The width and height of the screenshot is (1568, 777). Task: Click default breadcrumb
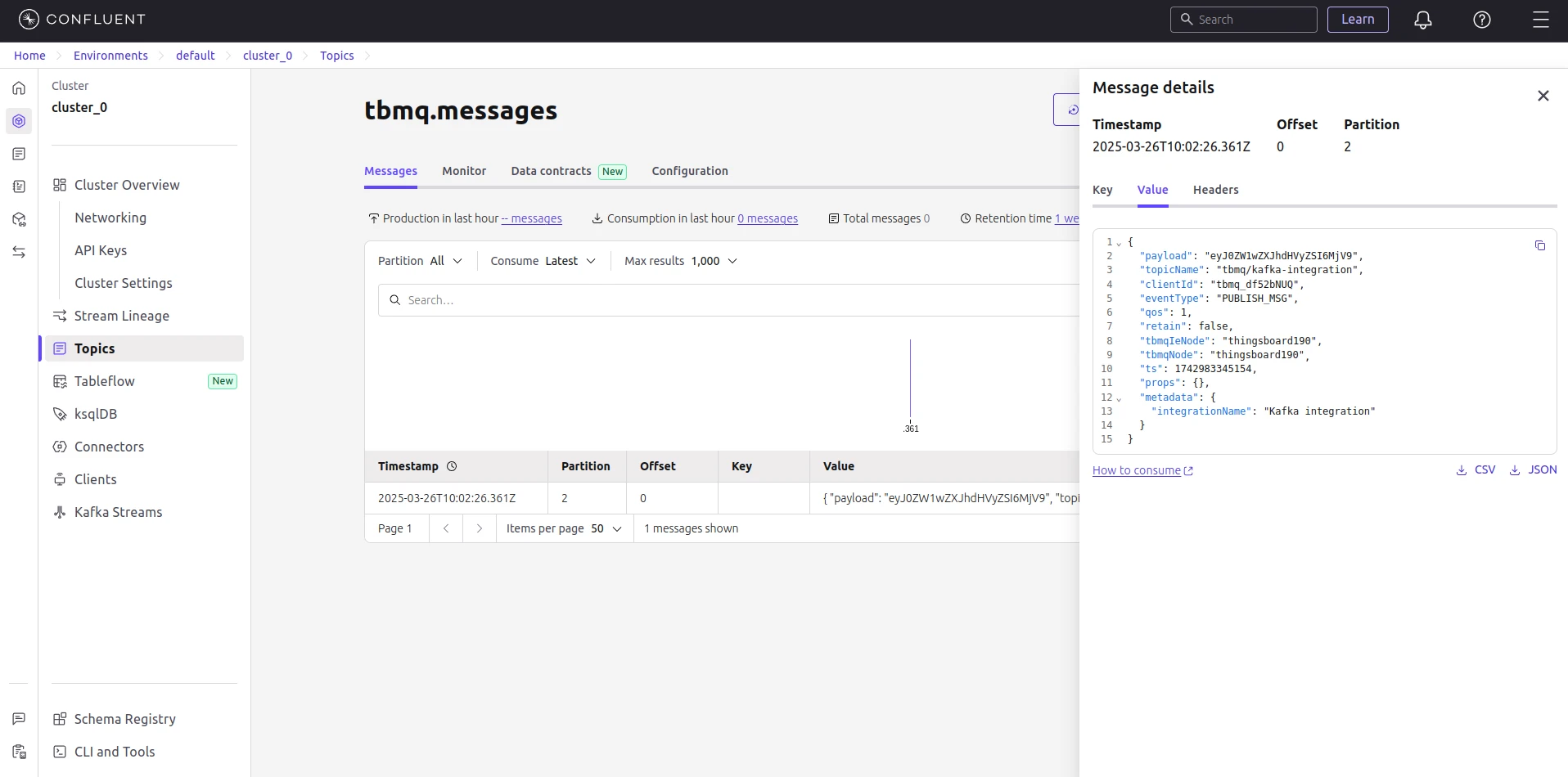[x=195, y=56]
